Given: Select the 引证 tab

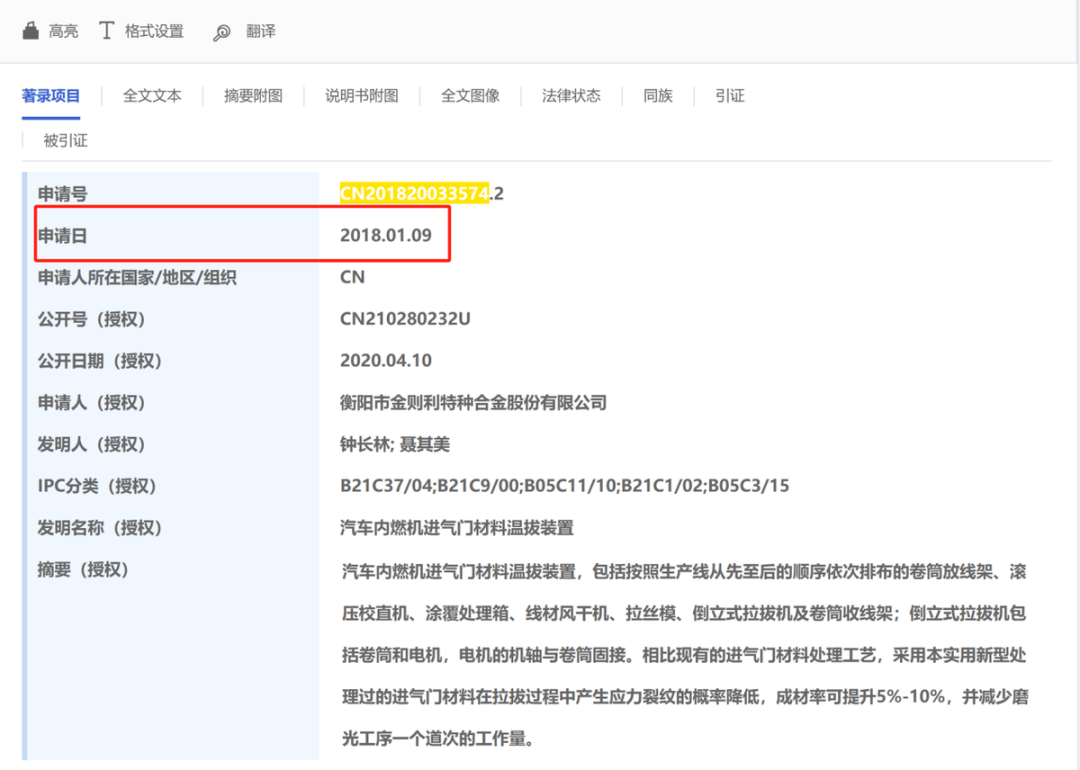Looking at the screenshot, I should (x=730, y=96).
